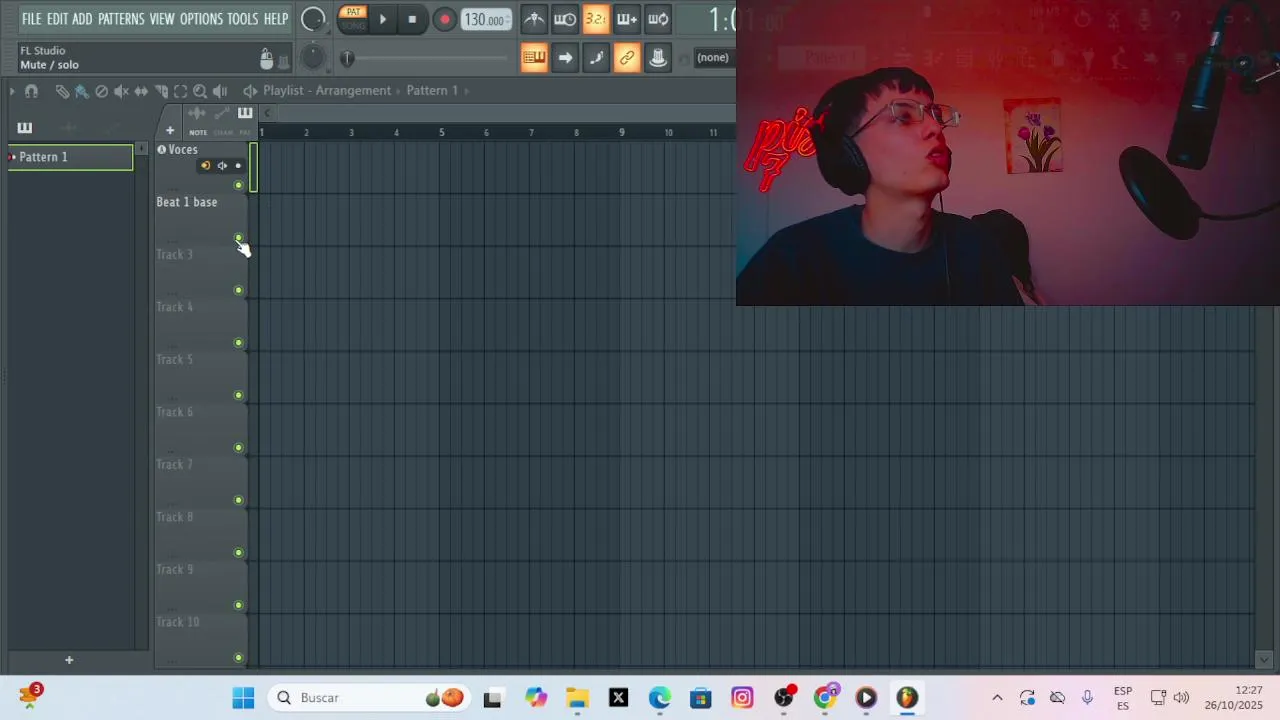
Task: Mute the Voces track green light
Action: (238, 185)
